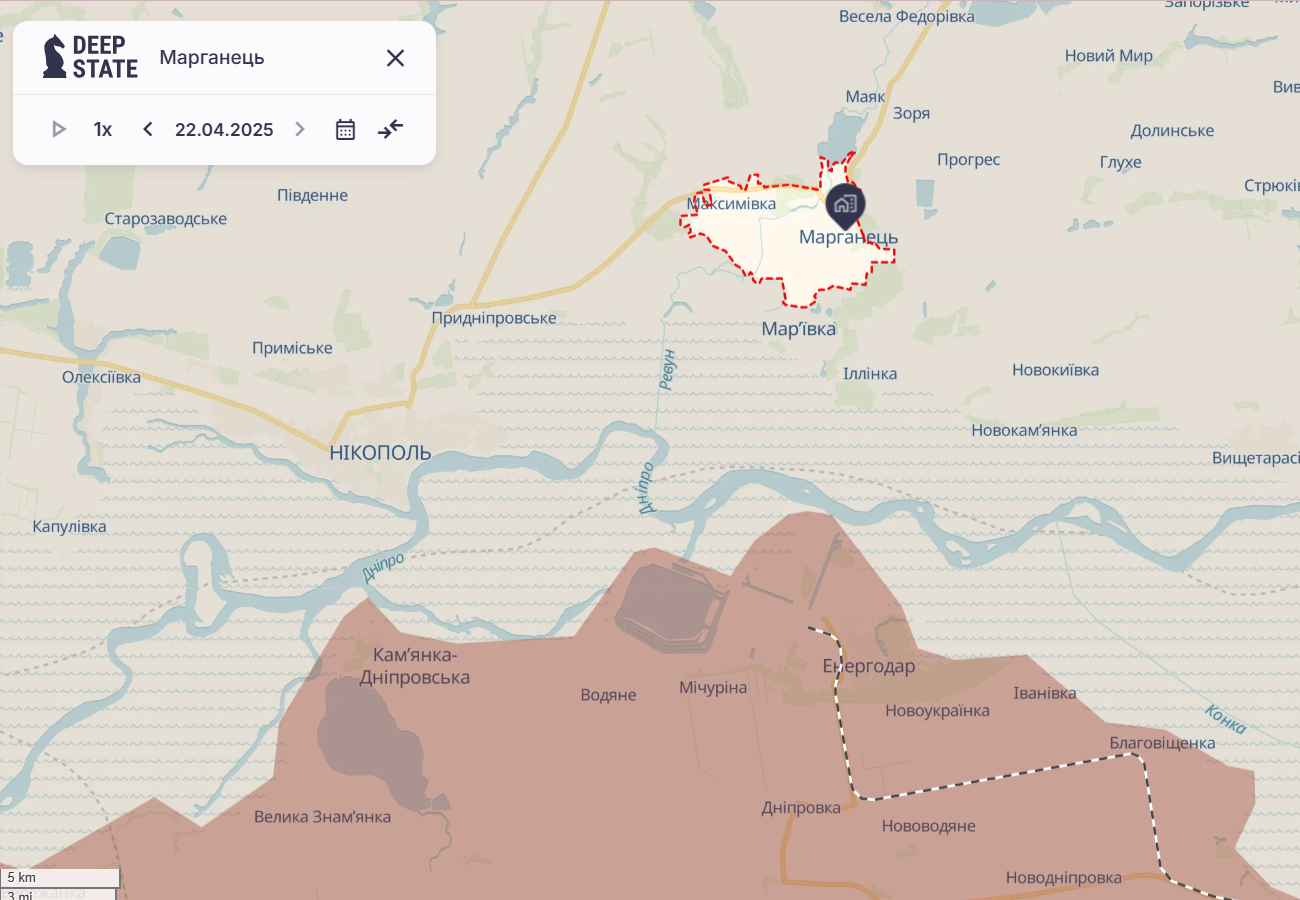Click the date 22.04.2025 field
This screenshot has width=1300, height=900.
[x=224, y=129]
